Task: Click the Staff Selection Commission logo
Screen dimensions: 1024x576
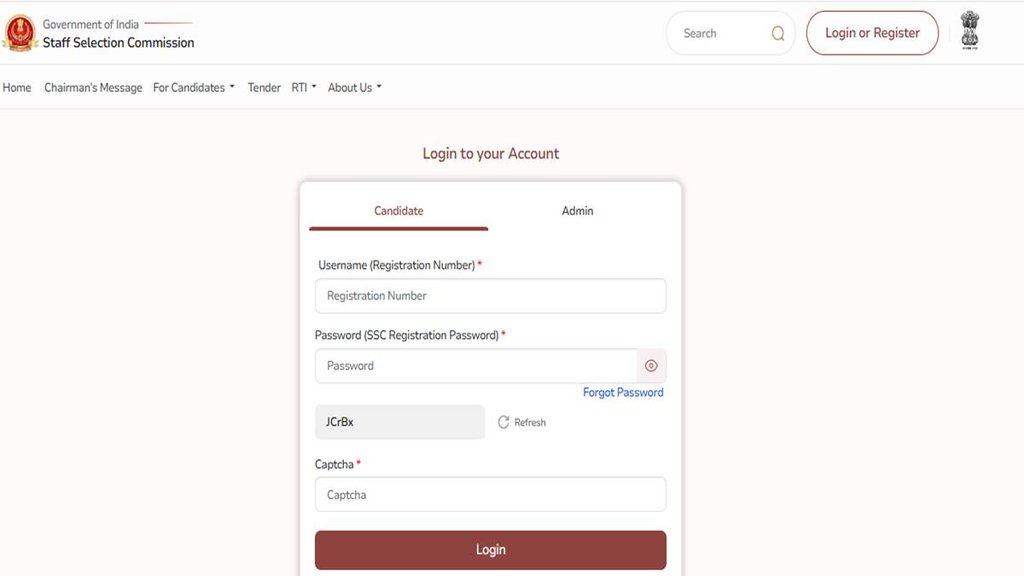Action: point(20,33)
